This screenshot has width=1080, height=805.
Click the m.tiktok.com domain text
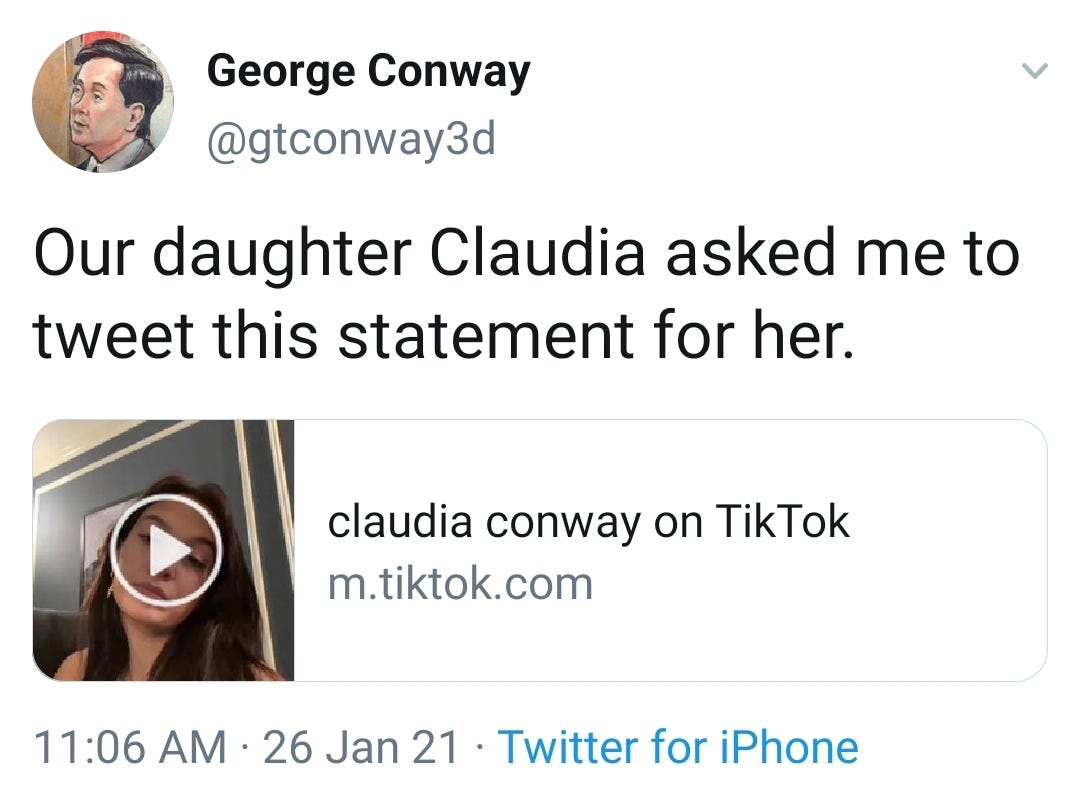(460, 584)
